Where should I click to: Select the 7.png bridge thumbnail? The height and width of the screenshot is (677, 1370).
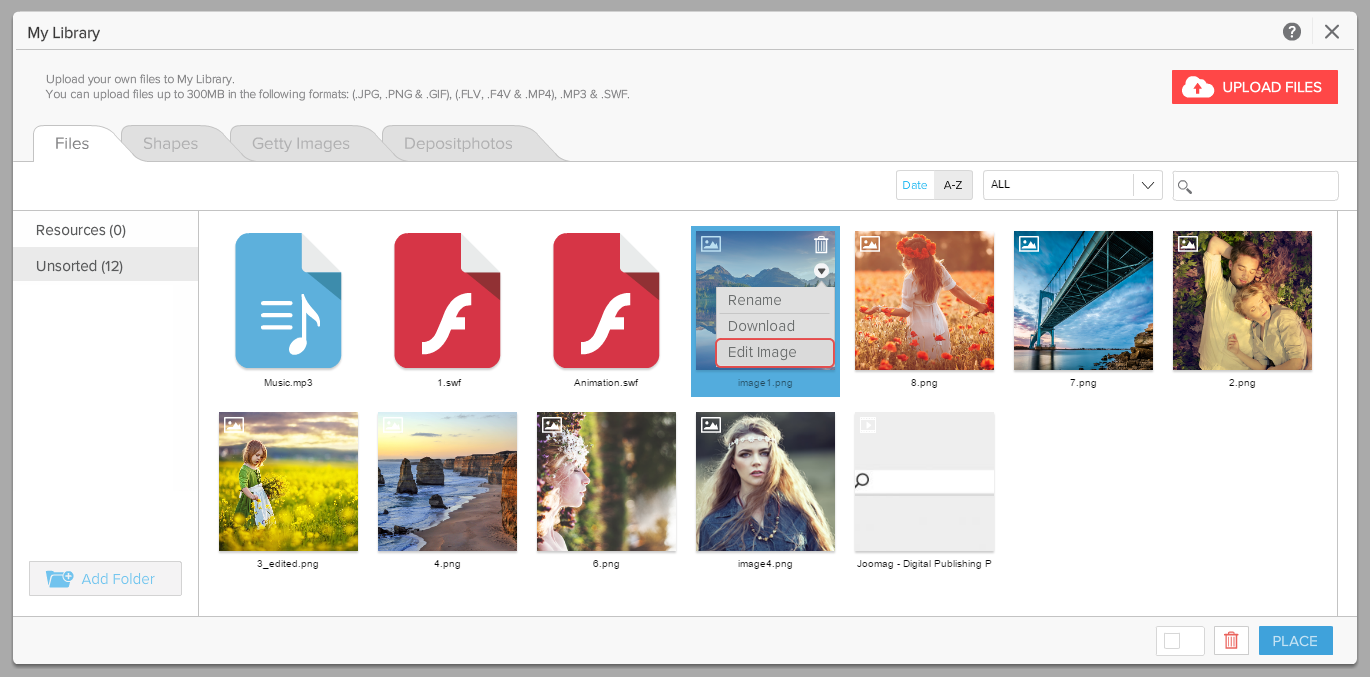[x=1083, y=301]
